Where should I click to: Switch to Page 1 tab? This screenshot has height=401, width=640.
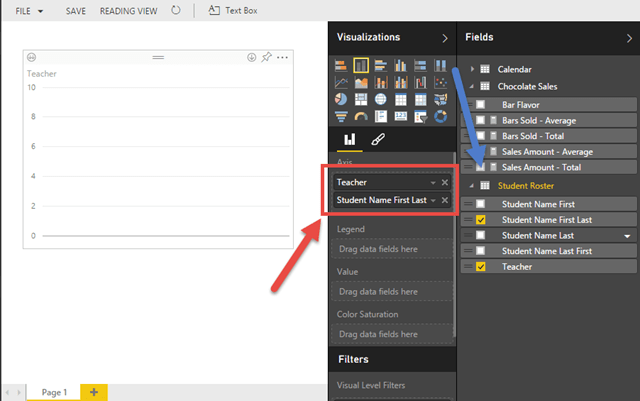coord(54,392)
